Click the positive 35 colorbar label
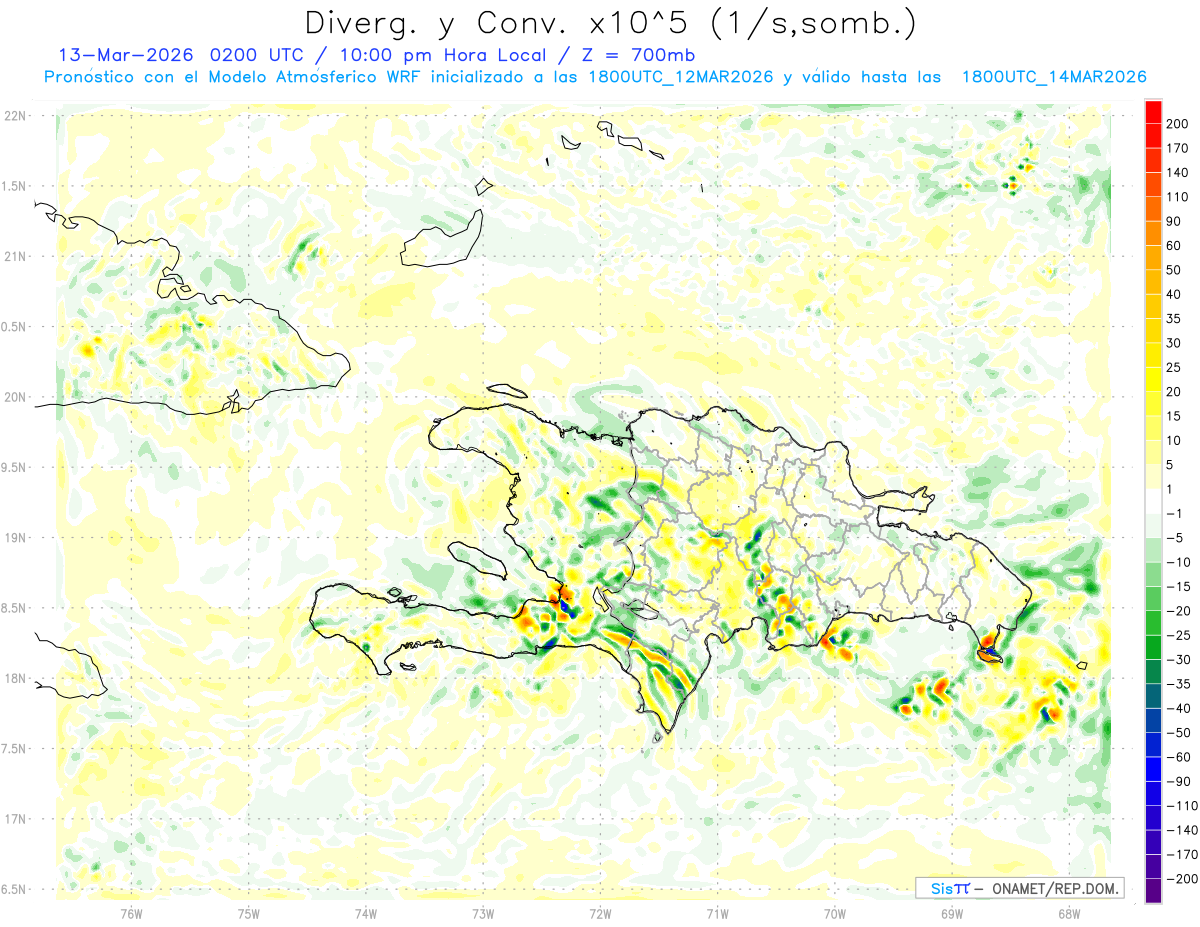1200x927 pixels. pos(1174,319)
